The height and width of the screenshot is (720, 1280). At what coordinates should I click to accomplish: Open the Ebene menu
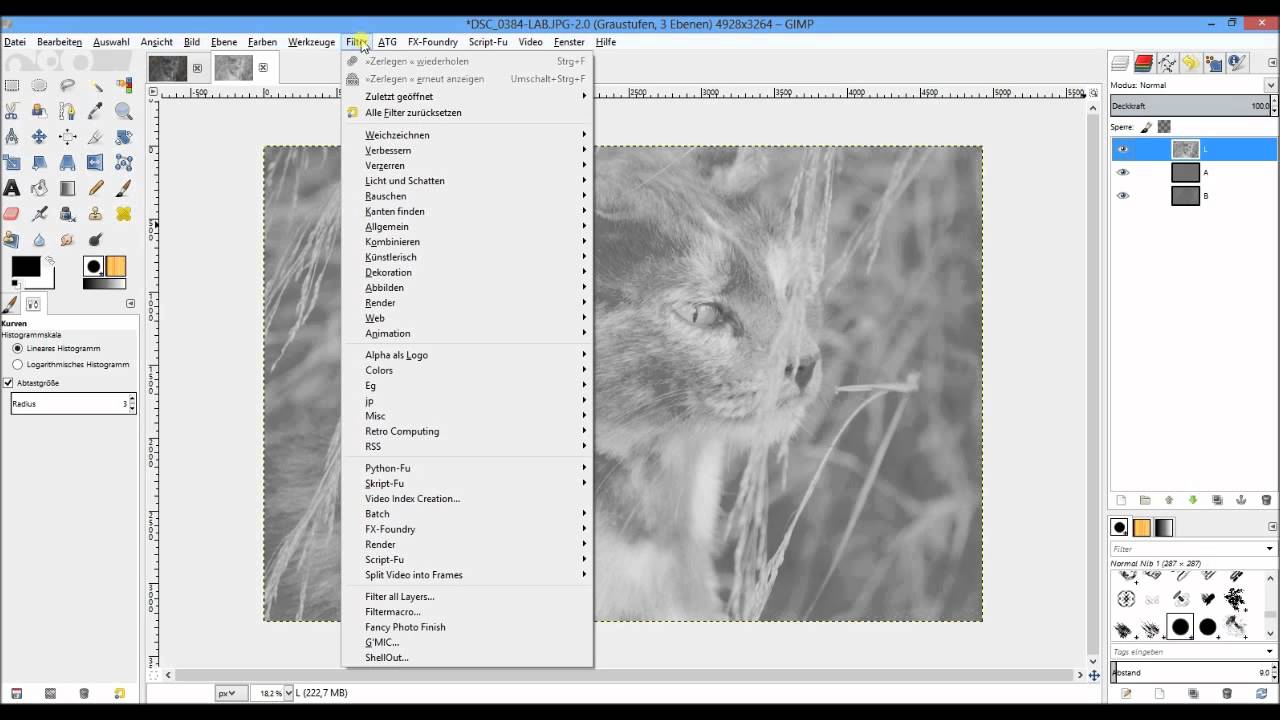click(224, 42)
